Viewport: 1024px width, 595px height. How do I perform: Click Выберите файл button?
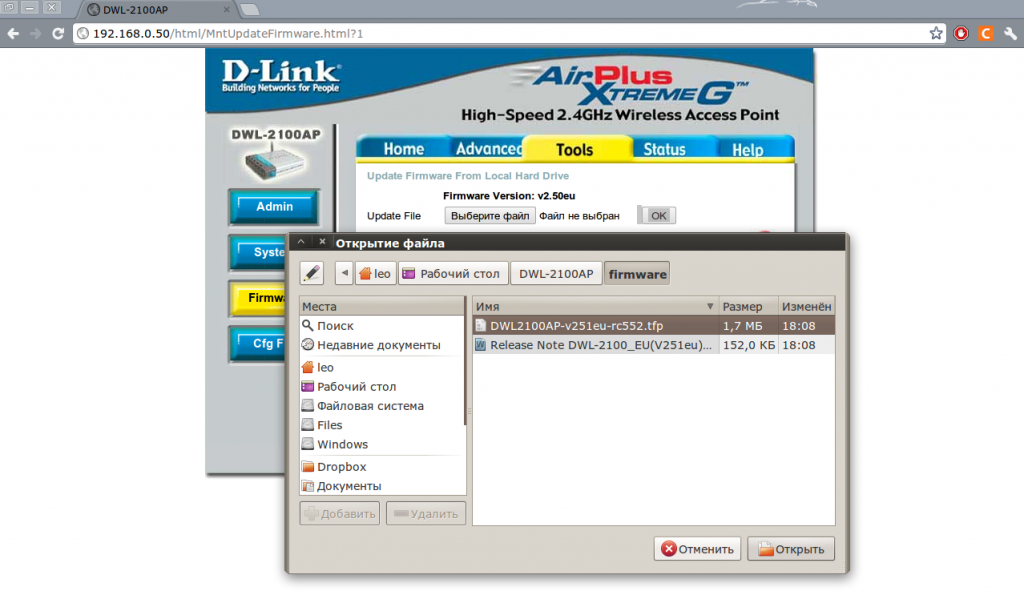(x=490, y=216)
